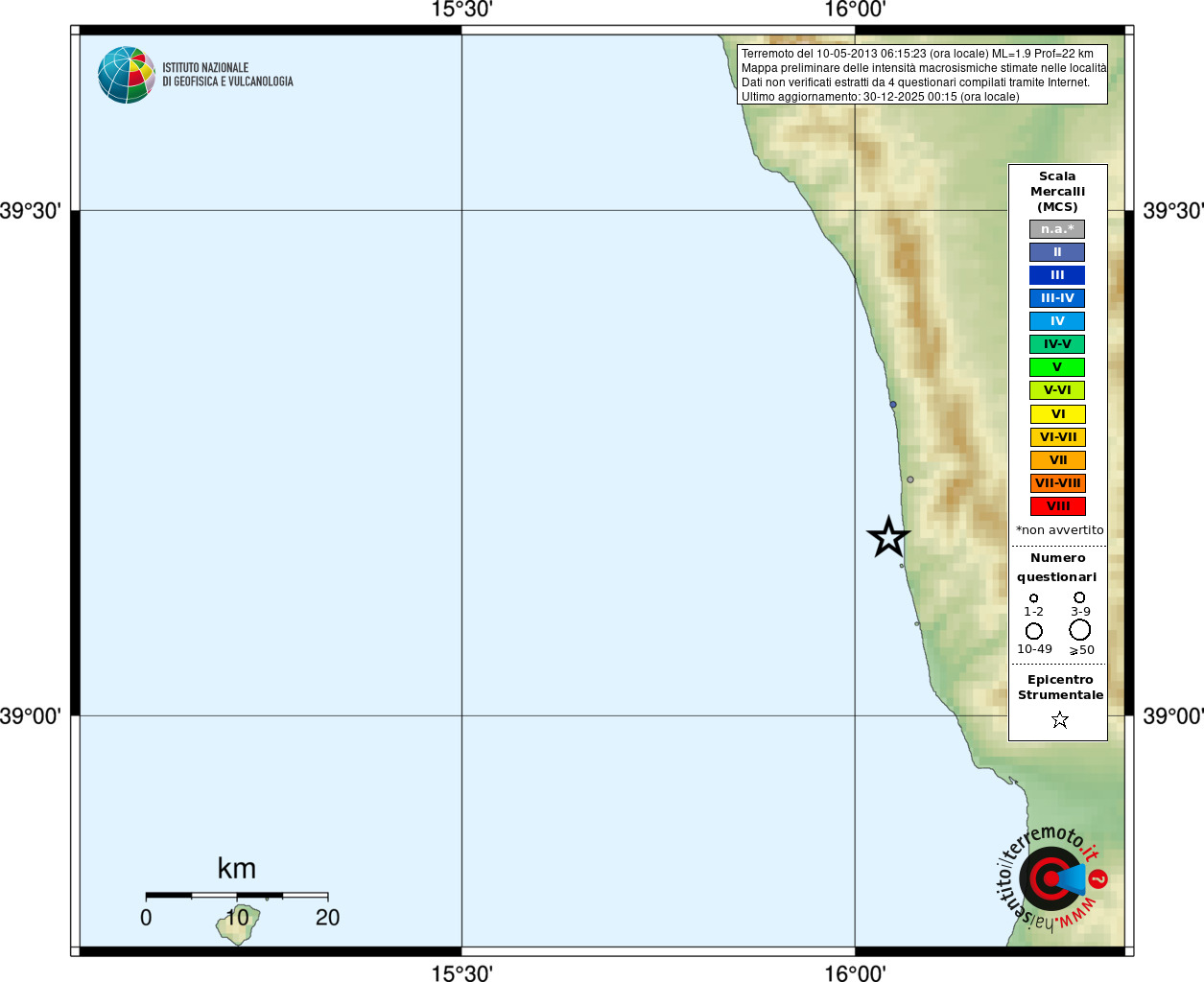The width and height of the screenshot is (1204, 982).
Task: Click the haisentitoilterremoto.it logo
Action: (x=1051, y=877)
